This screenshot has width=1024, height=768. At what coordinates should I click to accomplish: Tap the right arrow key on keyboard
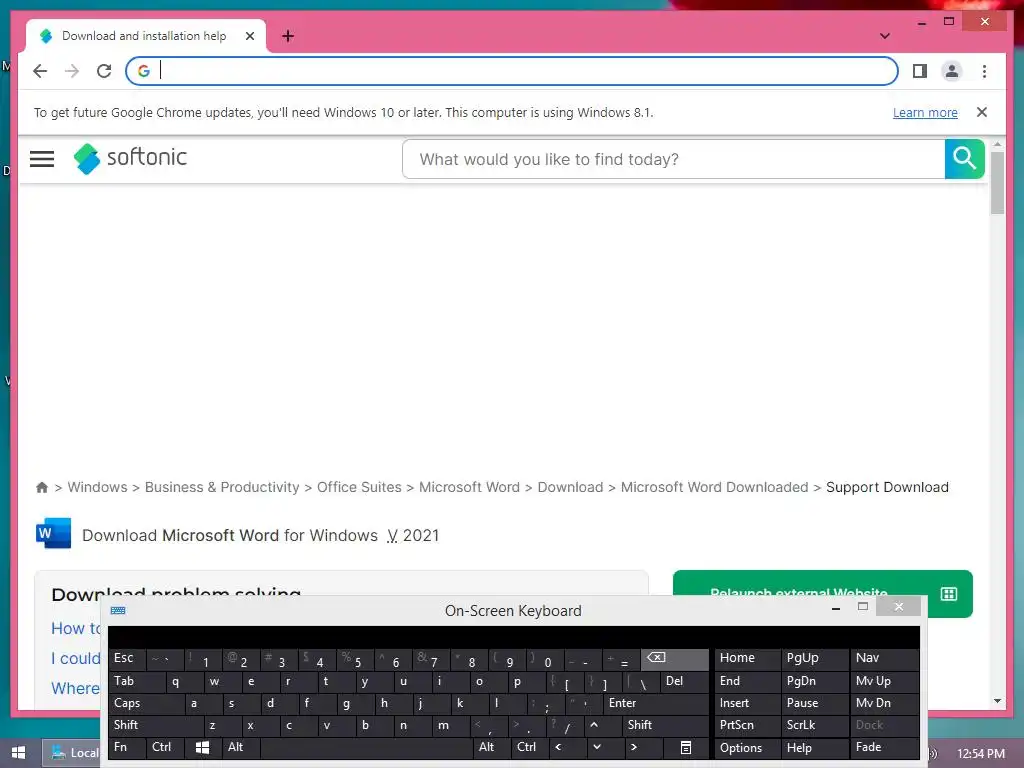(633, 747)
